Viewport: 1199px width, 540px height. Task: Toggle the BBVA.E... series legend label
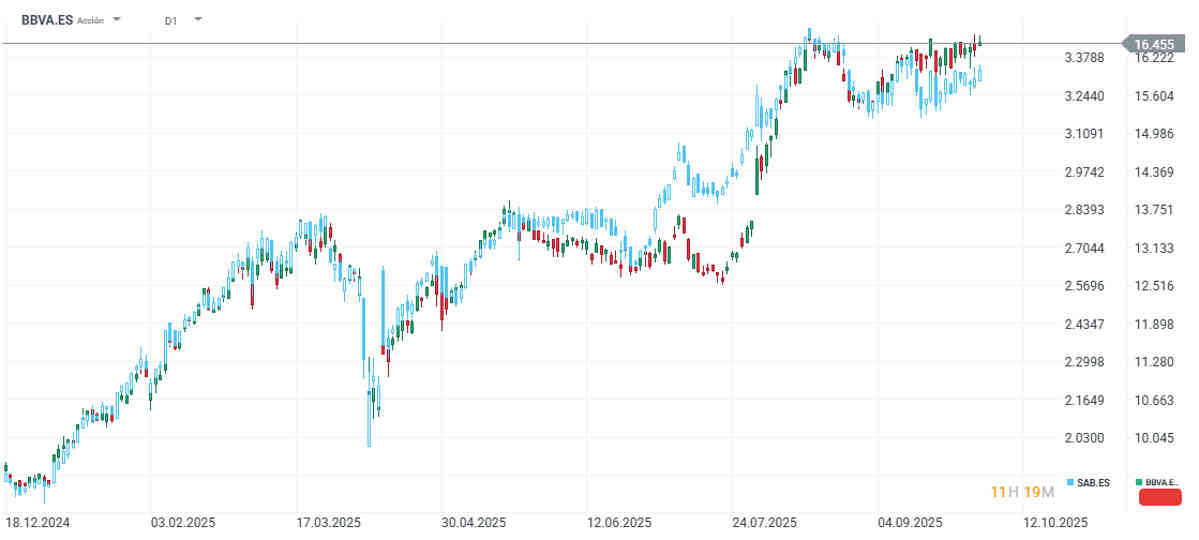click(1163, 483)
